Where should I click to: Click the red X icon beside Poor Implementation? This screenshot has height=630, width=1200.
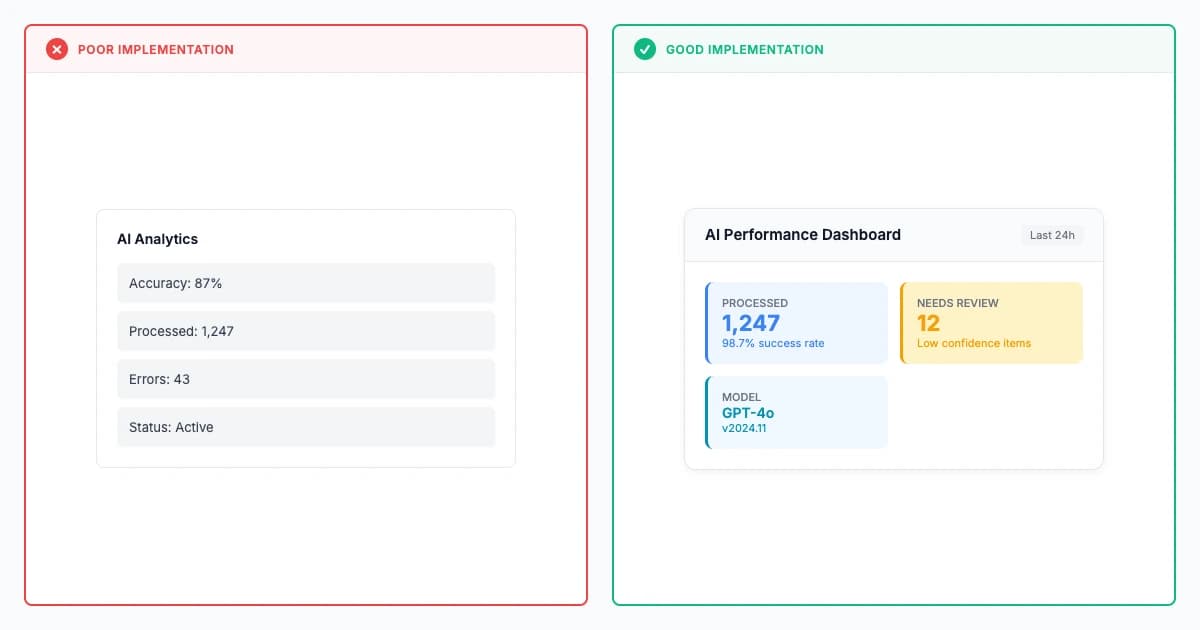[57, 49]
